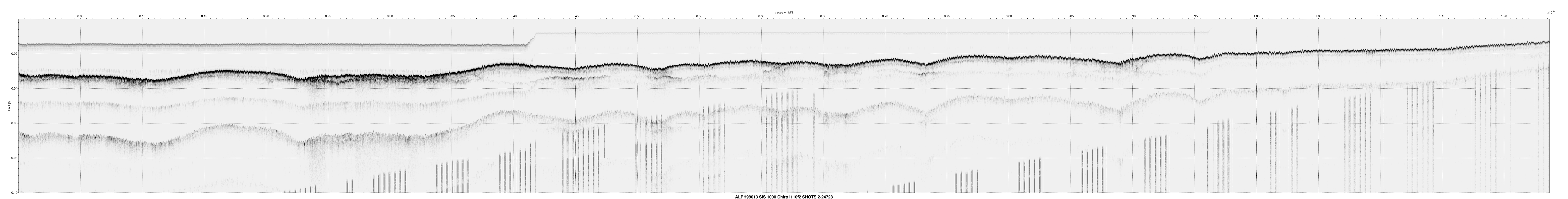Click the 0.75 x-axis tick label
Screen dimensions: 1568x199
[947, 16]
